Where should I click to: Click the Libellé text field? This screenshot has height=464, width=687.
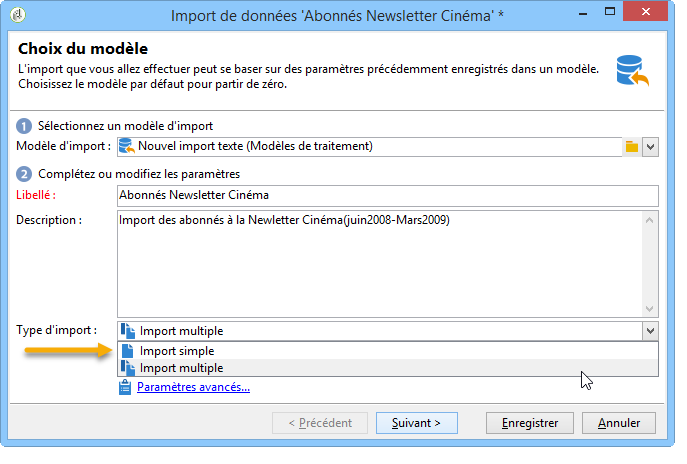(388, 195)
